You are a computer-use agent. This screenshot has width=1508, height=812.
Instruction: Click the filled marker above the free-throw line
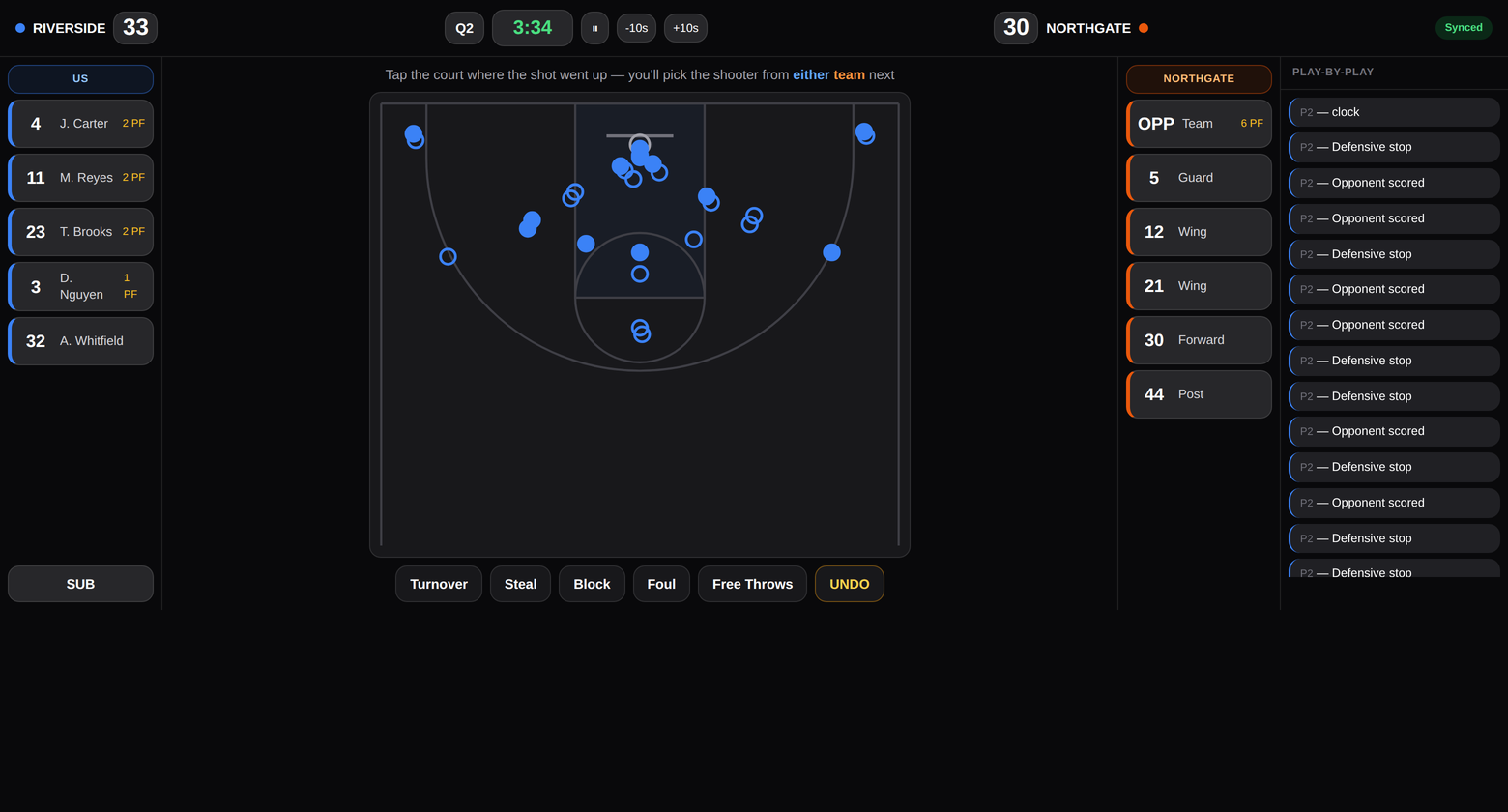[640, 252]
